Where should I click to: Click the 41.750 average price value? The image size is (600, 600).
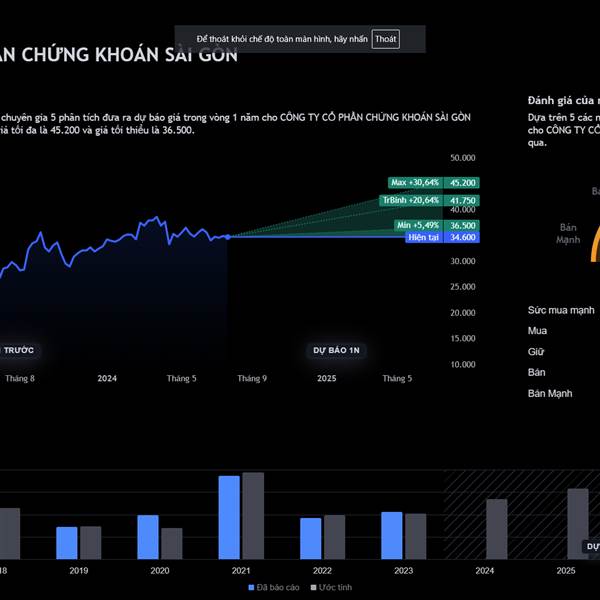click(x=462, y=200)
